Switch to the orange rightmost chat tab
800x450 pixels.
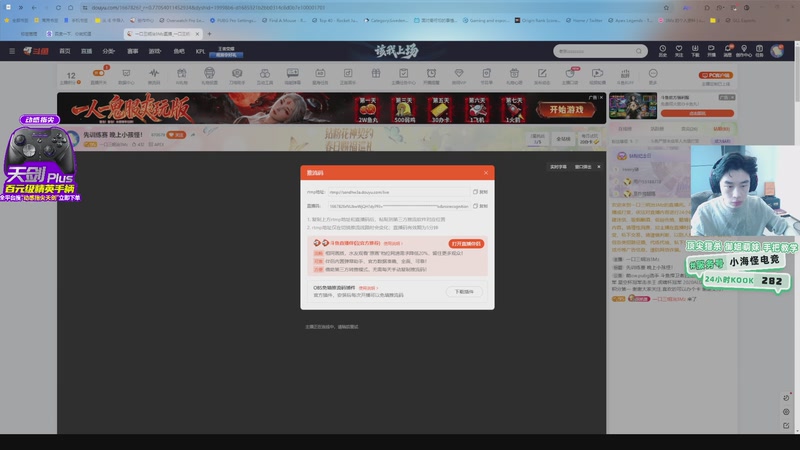721,129
